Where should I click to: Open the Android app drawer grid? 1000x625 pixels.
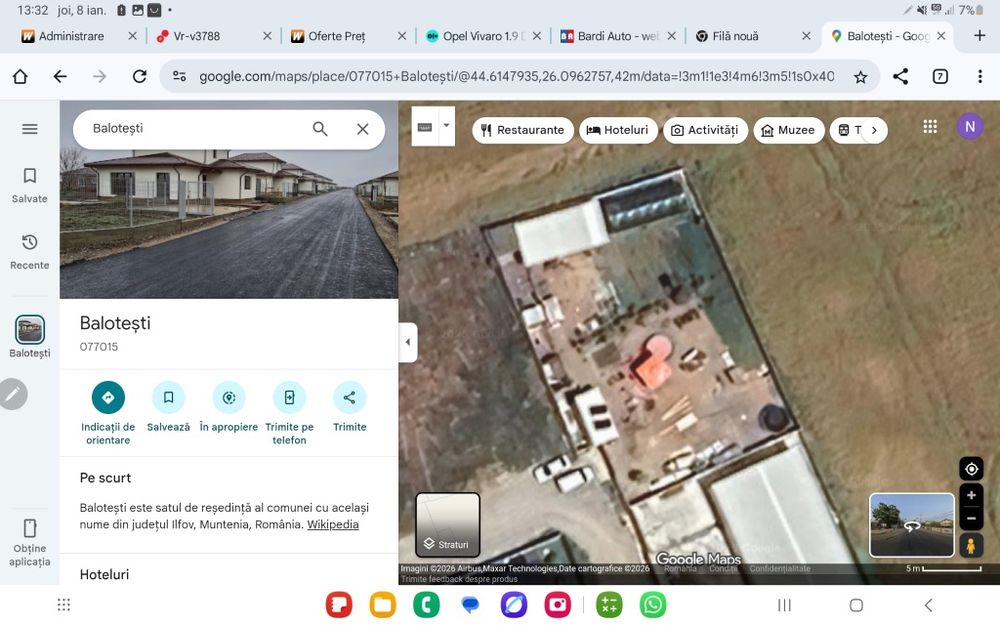pos(64,605)
